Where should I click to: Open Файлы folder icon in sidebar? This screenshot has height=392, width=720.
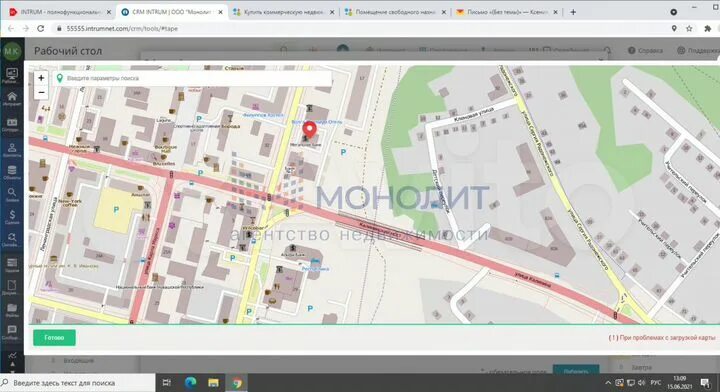[x=12, y=309]
